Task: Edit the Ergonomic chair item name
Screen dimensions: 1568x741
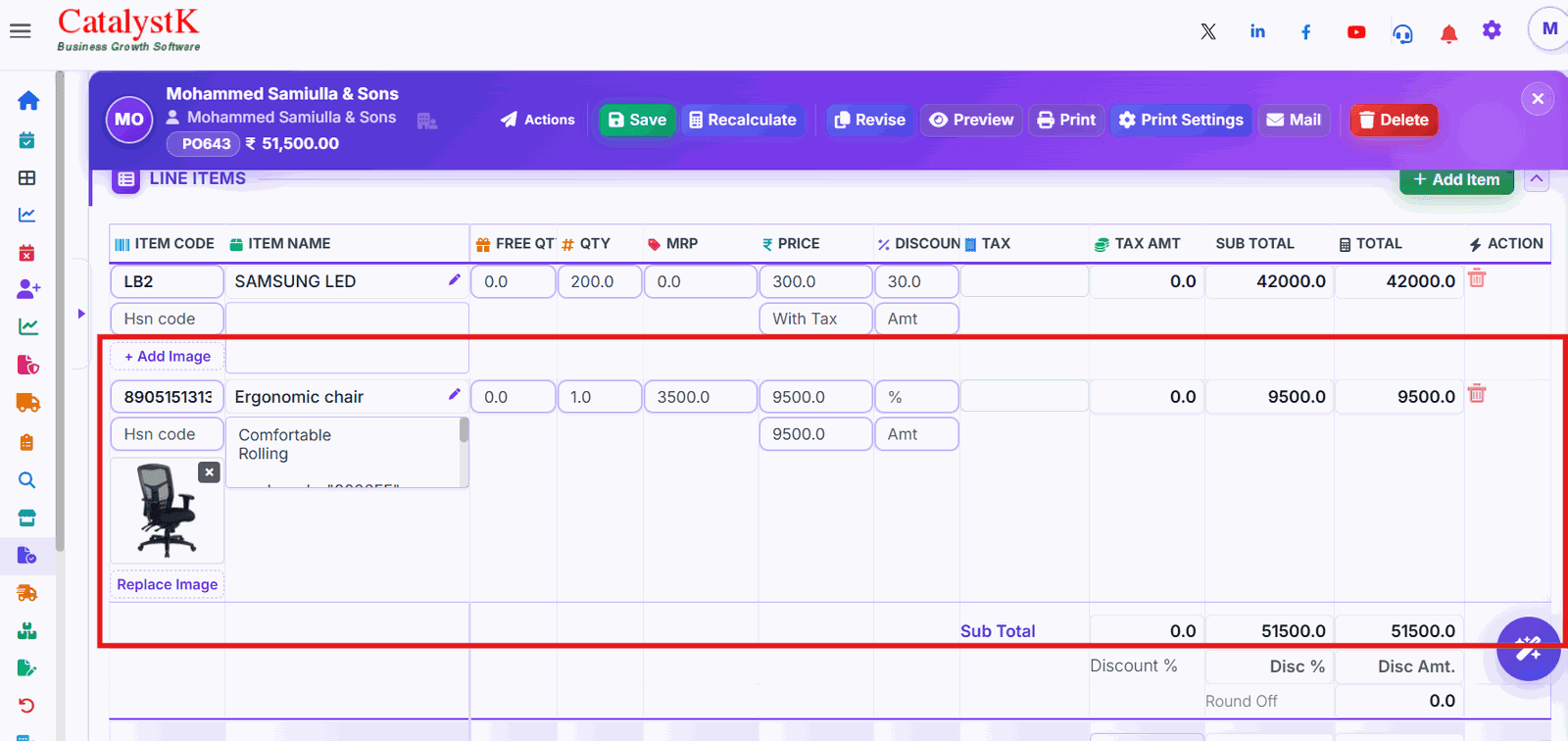Action: 455,394
